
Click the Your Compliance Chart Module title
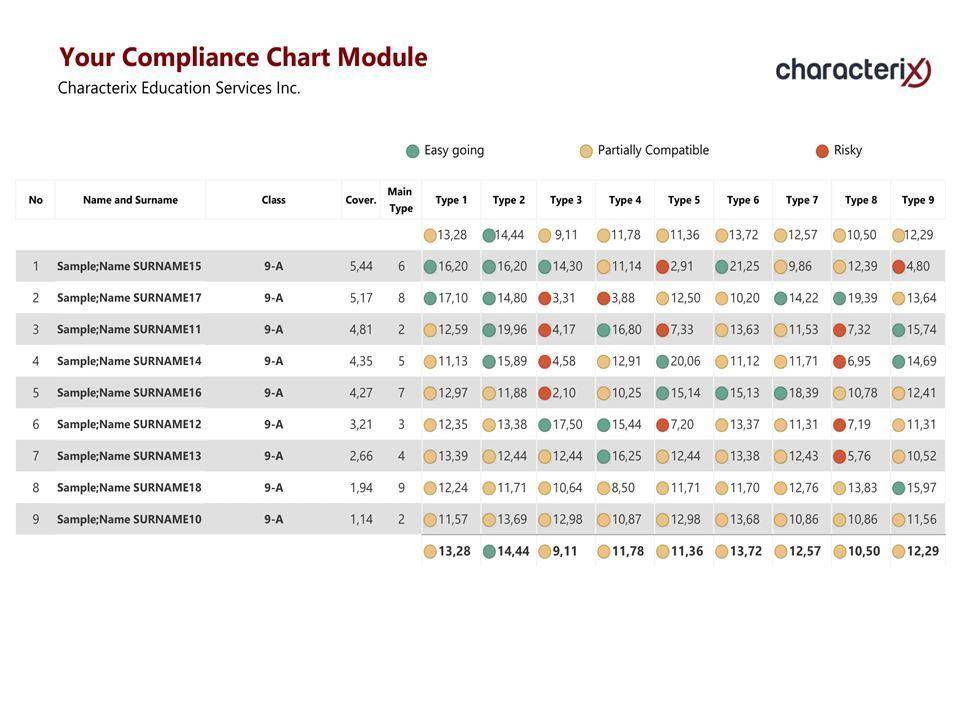pyautogui.click(x=243, y=57)
